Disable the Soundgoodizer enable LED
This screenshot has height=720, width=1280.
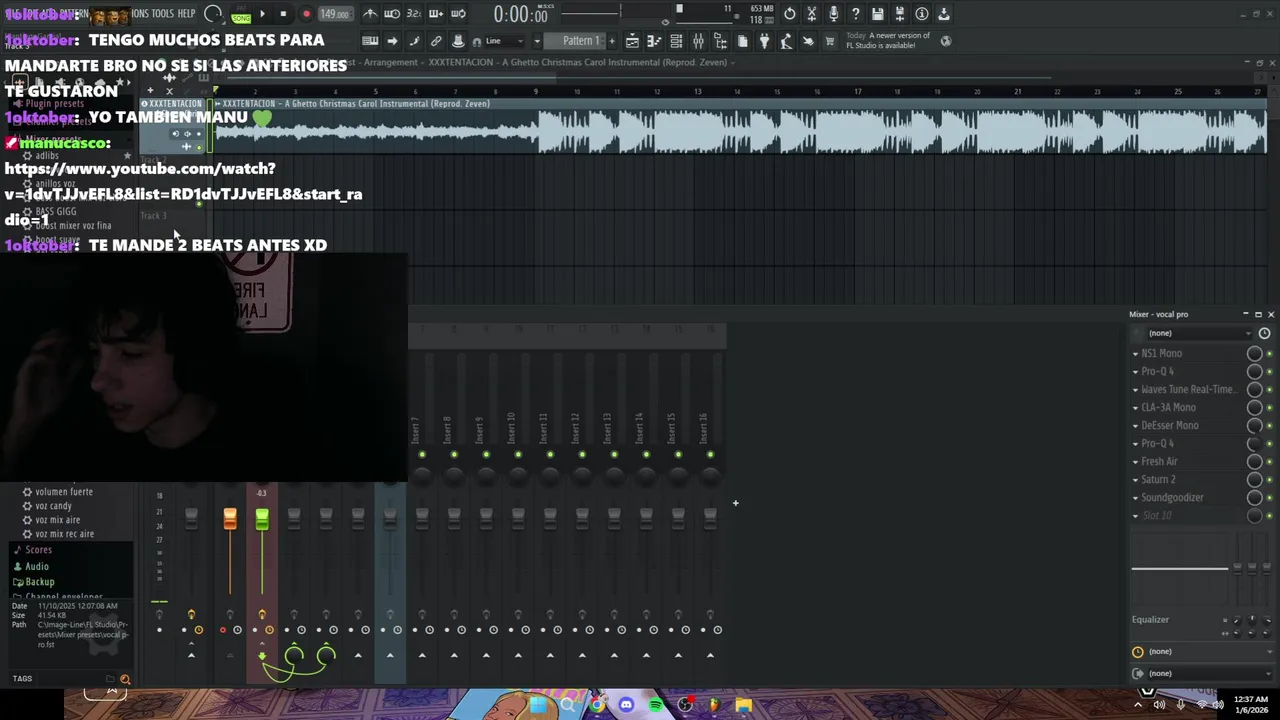click(x=1269, y=498)
